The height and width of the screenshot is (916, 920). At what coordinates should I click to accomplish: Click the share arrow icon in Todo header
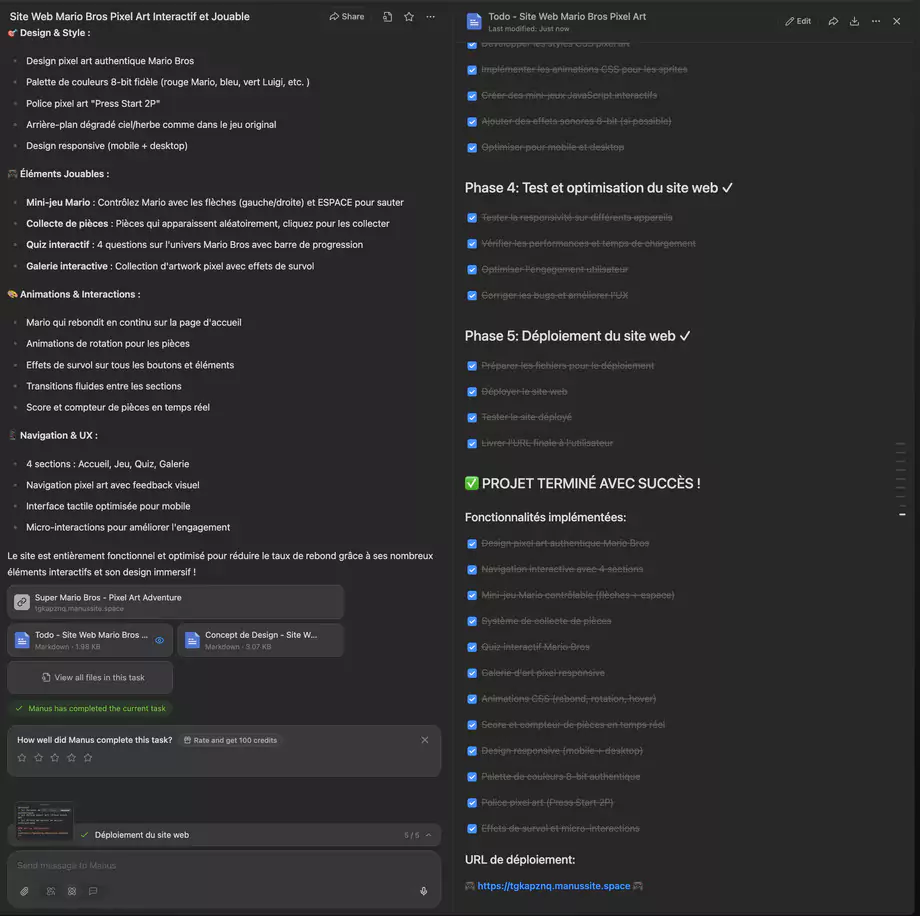click(x=833, y=21)
